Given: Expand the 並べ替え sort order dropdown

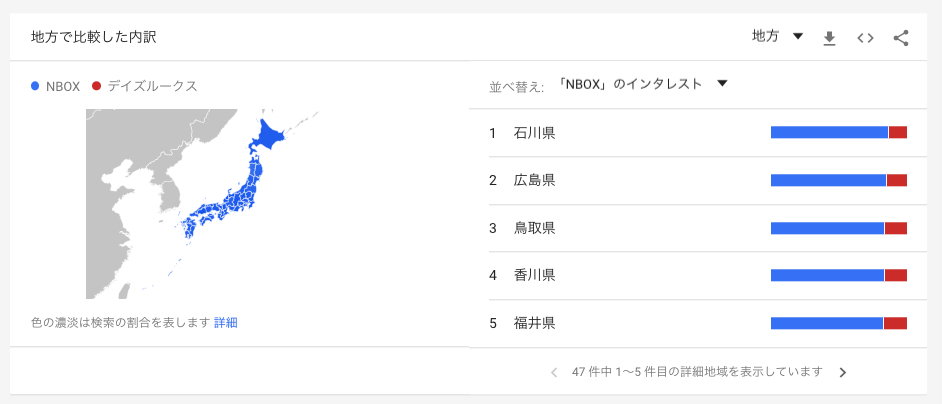Looking at the screenshot, I should tap(643, 84).
